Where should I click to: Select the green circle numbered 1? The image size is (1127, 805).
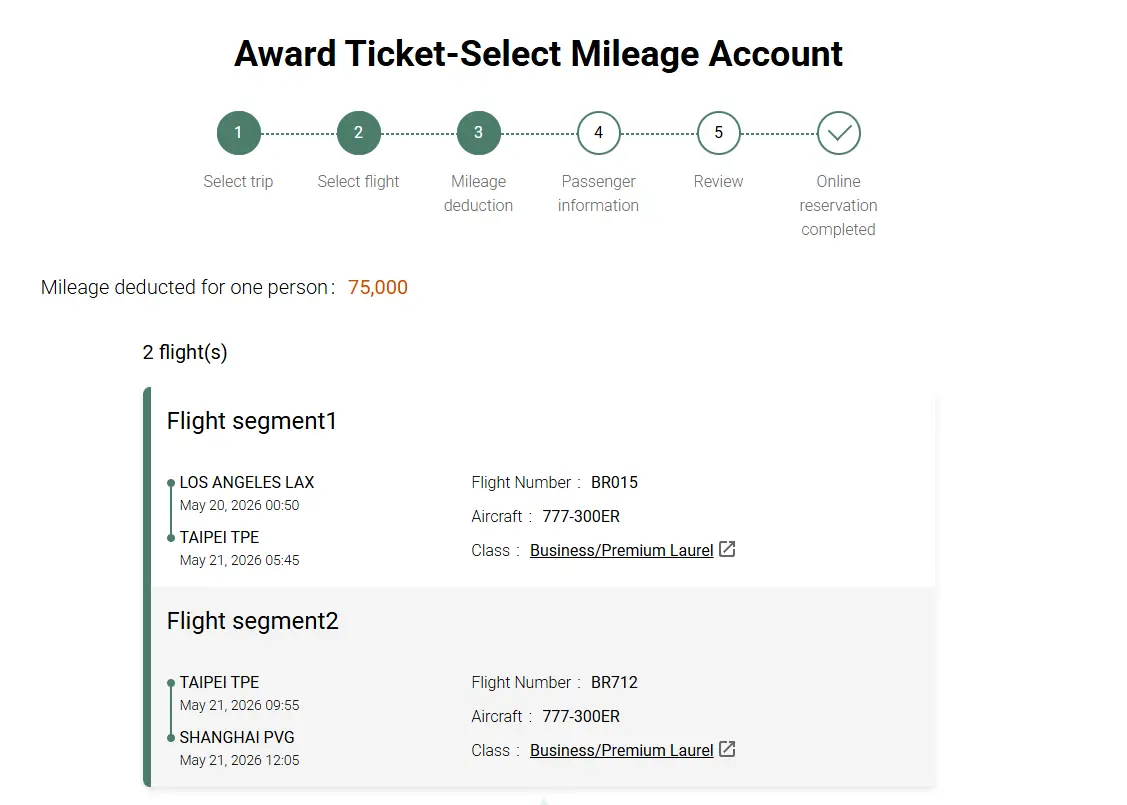point(238,132)
